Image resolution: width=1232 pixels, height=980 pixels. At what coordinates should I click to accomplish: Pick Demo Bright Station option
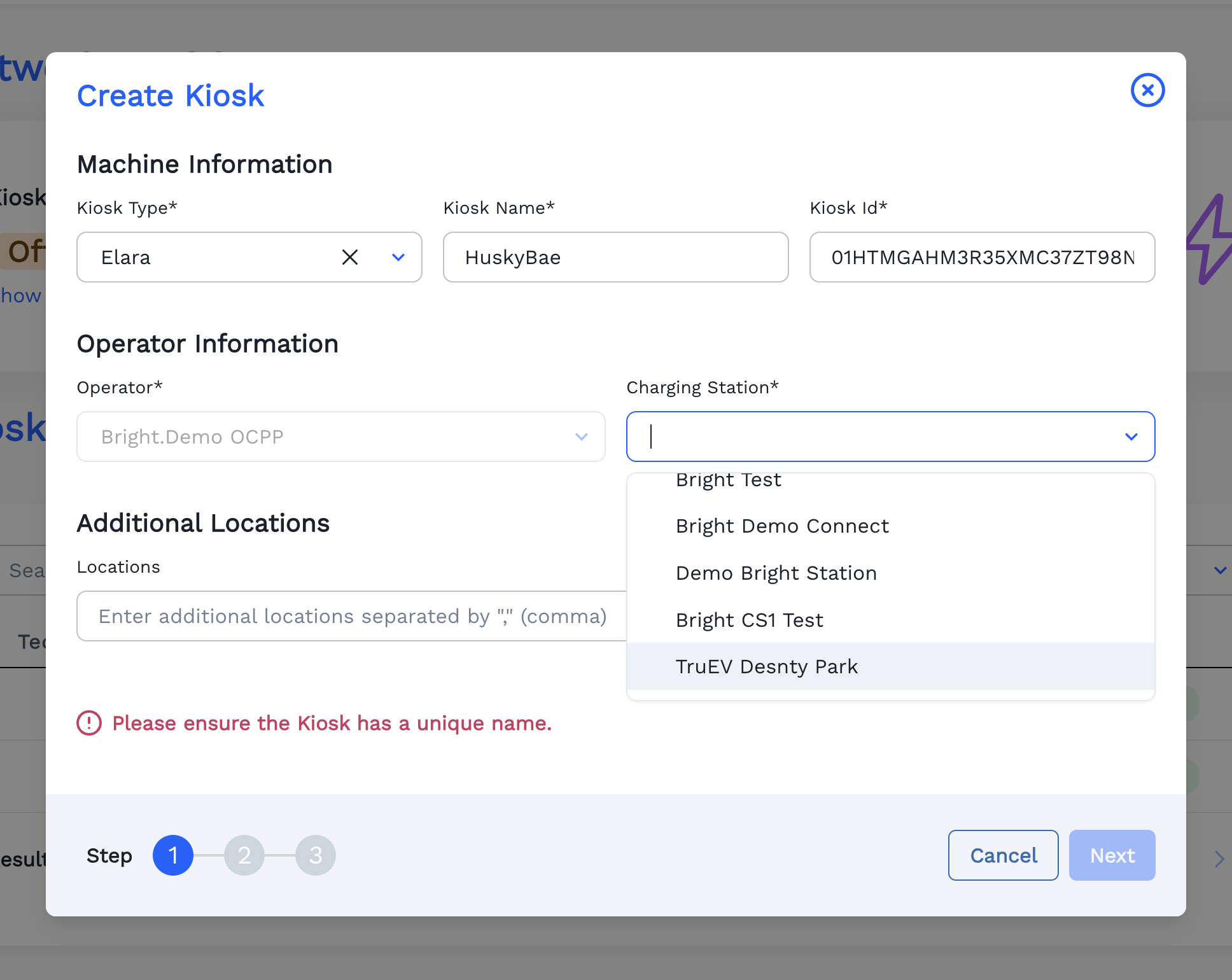coord(776,573)
